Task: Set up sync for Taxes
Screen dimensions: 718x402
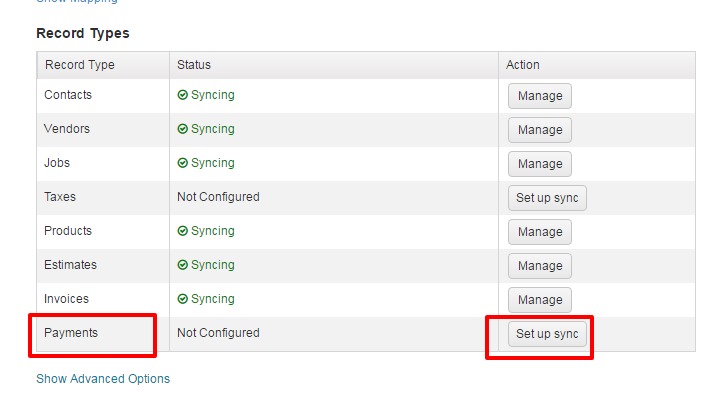Action: (547, 198)
